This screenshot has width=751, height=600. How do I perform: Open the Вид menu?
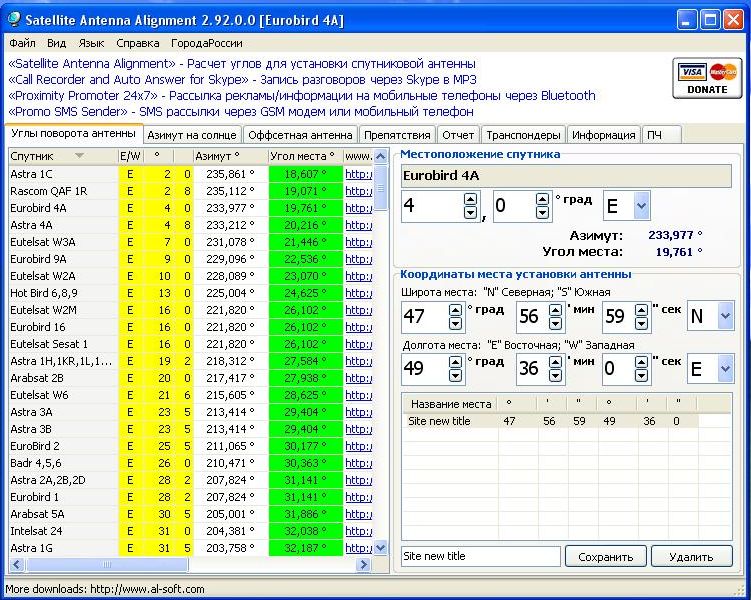pos(57,43)
